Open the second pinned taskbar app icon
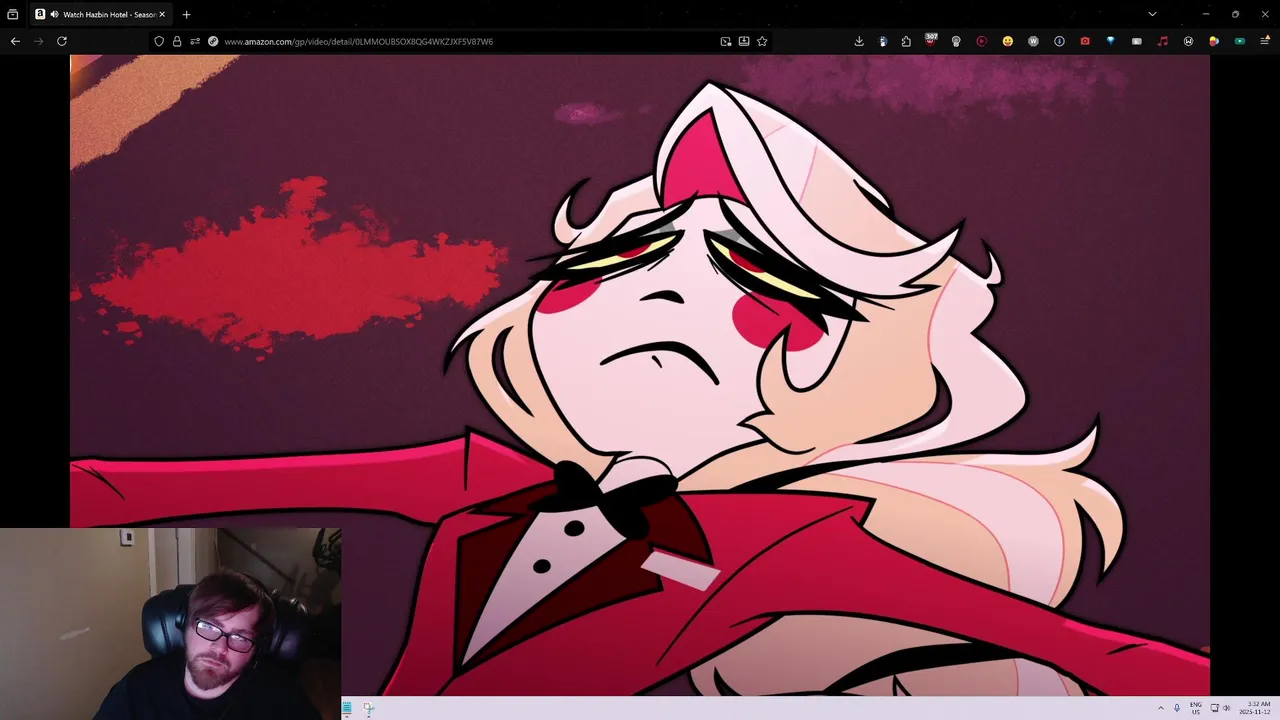Screen dimensions: 1280x720 (x=368, y=708)
